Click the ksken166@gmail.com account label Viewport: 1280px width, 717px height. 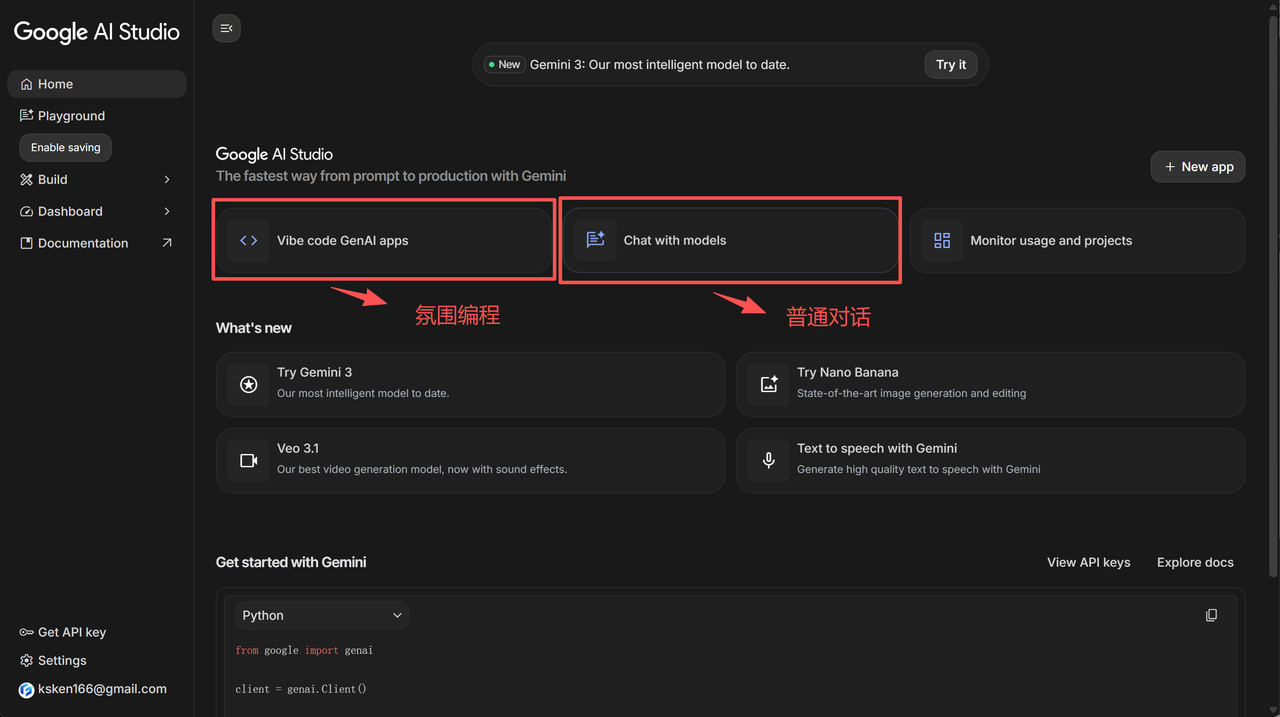pyautogui.click(x=102, y=689)
